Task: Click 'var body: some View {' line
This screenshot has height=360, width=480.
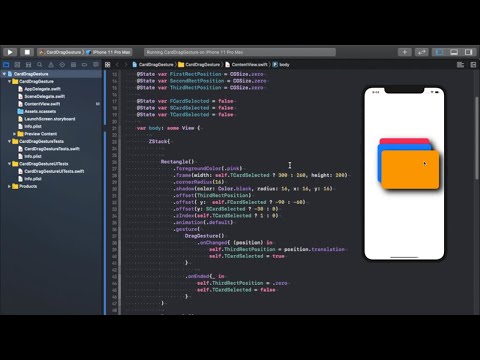Action: click(168, 128)
